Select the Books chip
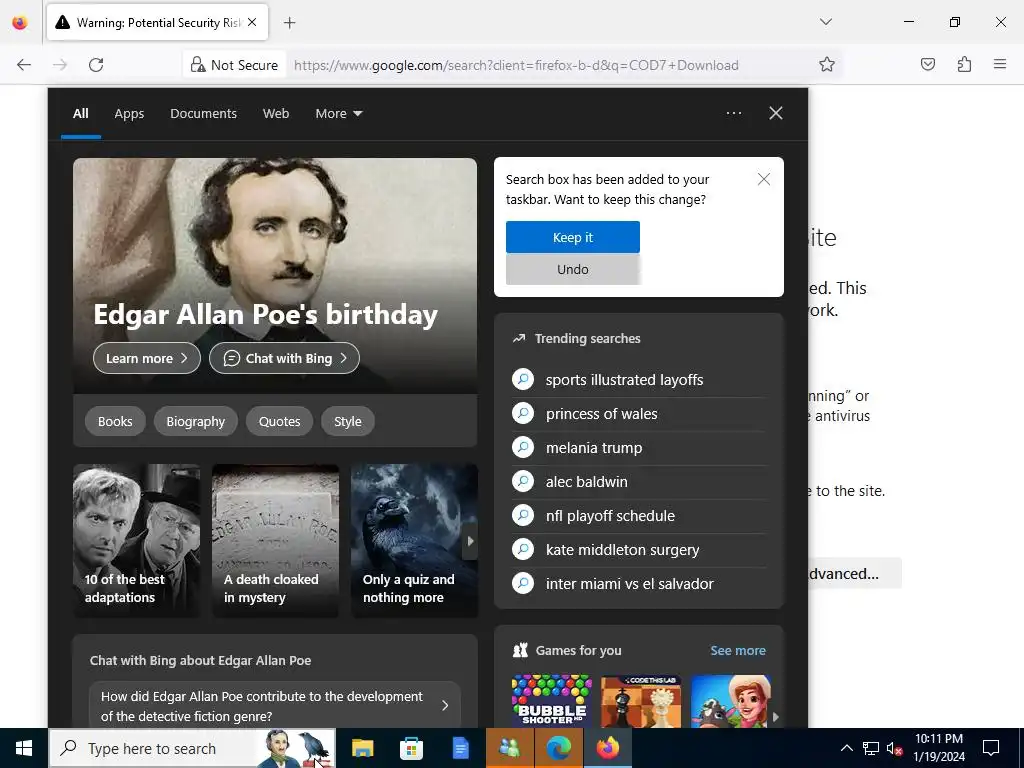 (x=115, y=421)
